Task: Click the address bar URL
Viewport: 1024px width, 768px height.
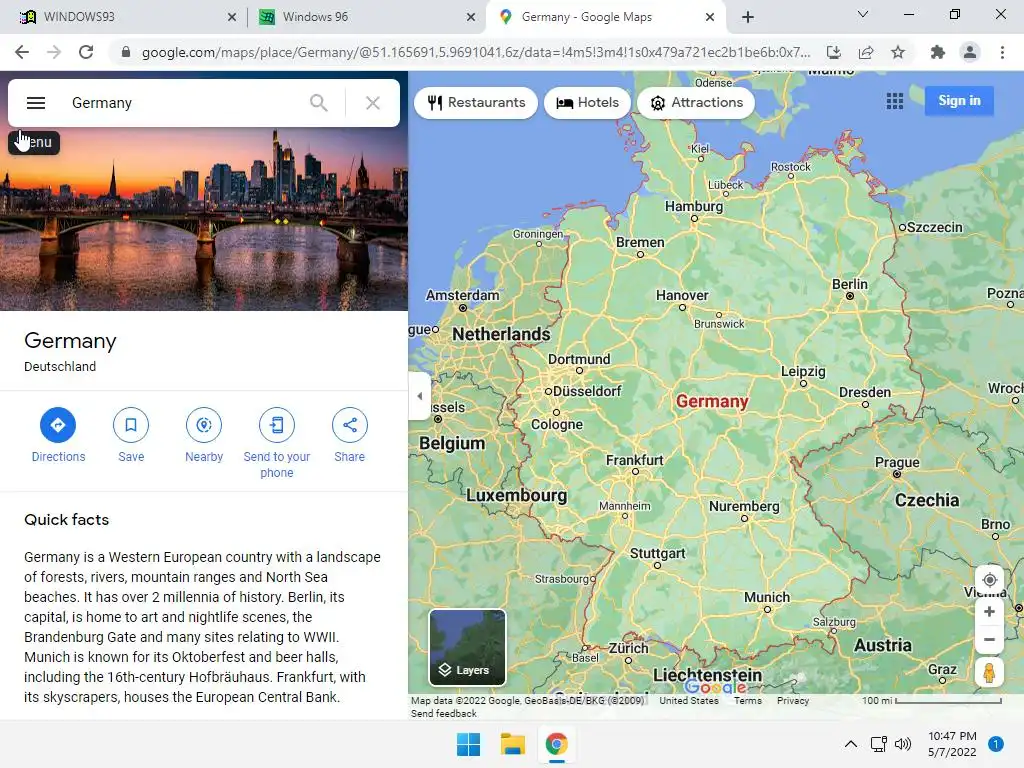Action: point(475,52)
